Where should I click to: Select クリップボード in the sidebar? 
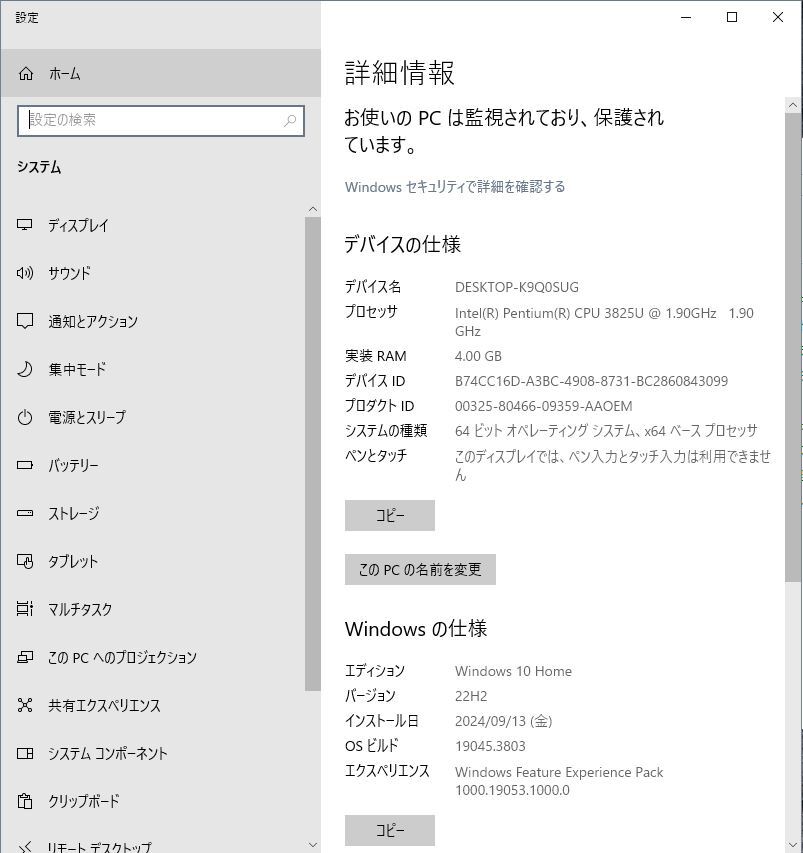(x=152, y=801)
